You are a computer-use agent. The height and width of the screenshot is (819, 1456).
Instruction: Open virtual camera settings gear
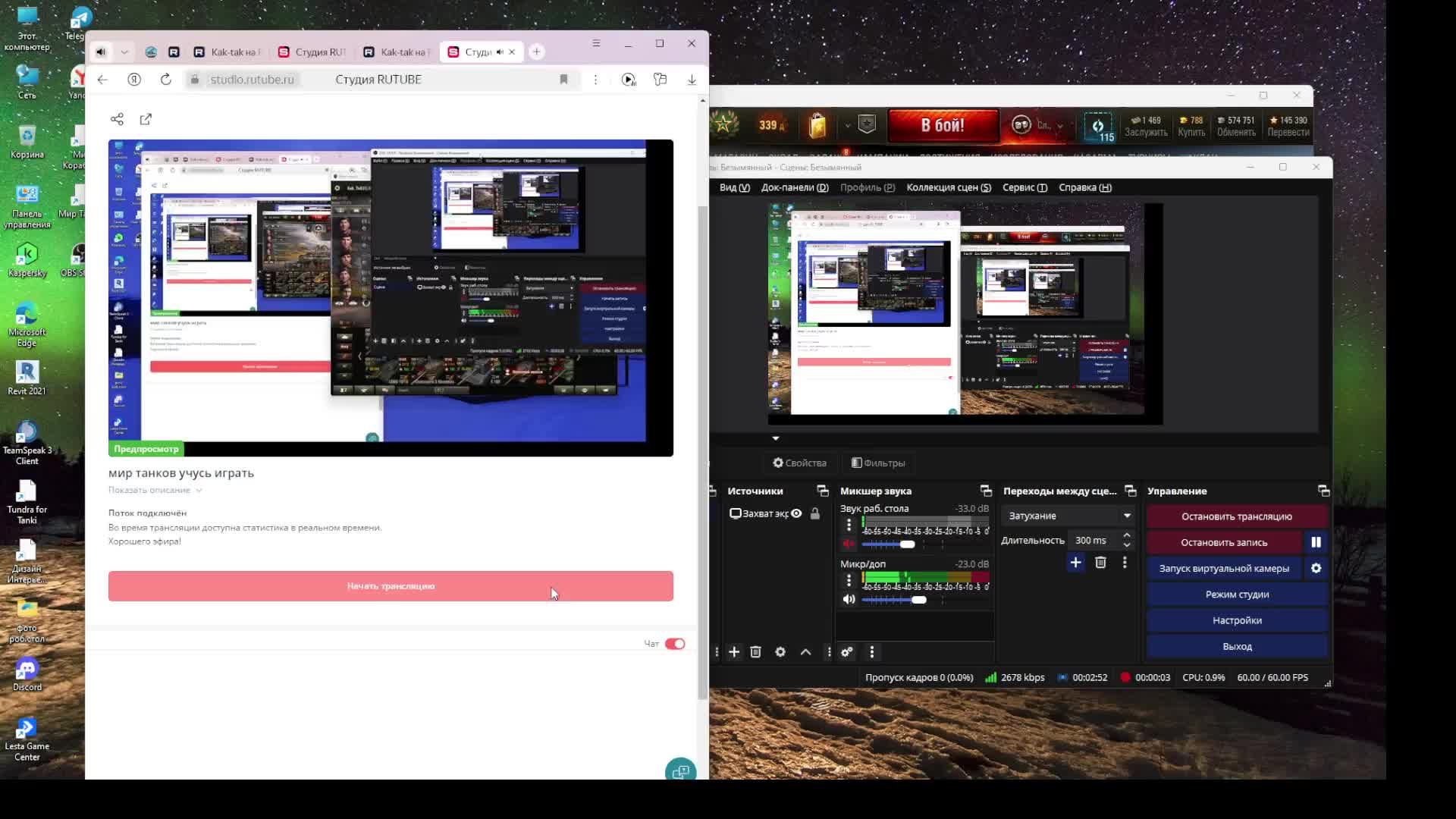[x=1316, y=568]
